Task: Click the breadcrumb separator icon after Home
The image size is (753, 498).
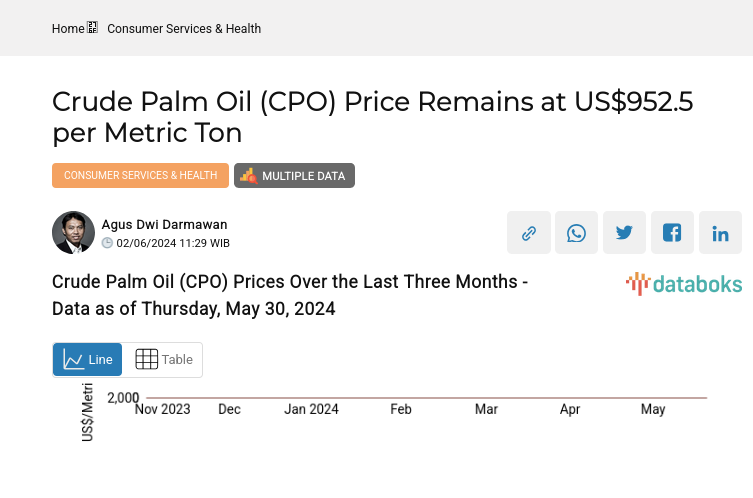Action: [x=93, y=29]
